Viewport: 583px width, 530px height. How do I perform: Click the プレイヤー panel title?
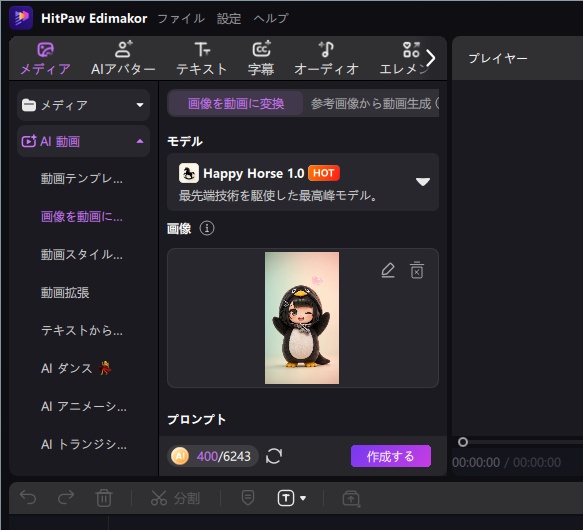498,58
